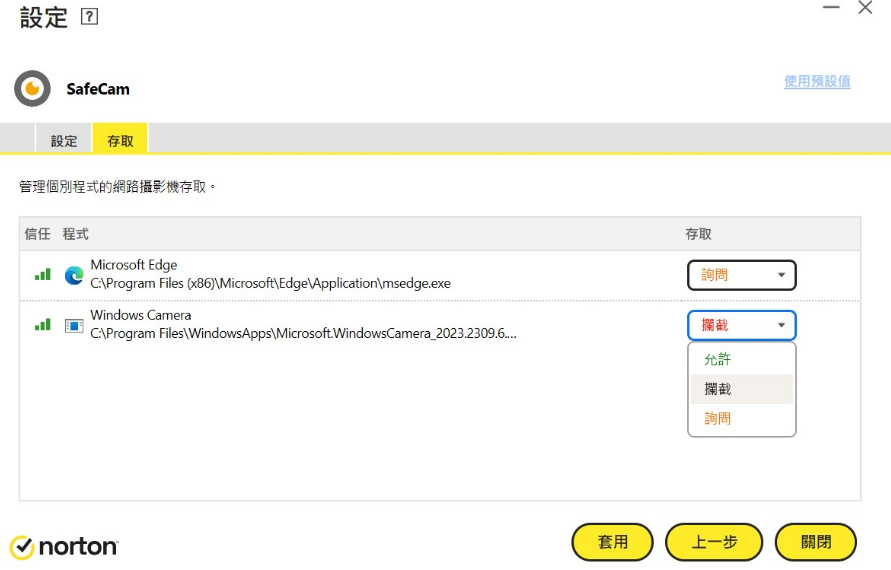Select the WindowsCamera path text
891x570 pixels.
[x=303, y=333]
